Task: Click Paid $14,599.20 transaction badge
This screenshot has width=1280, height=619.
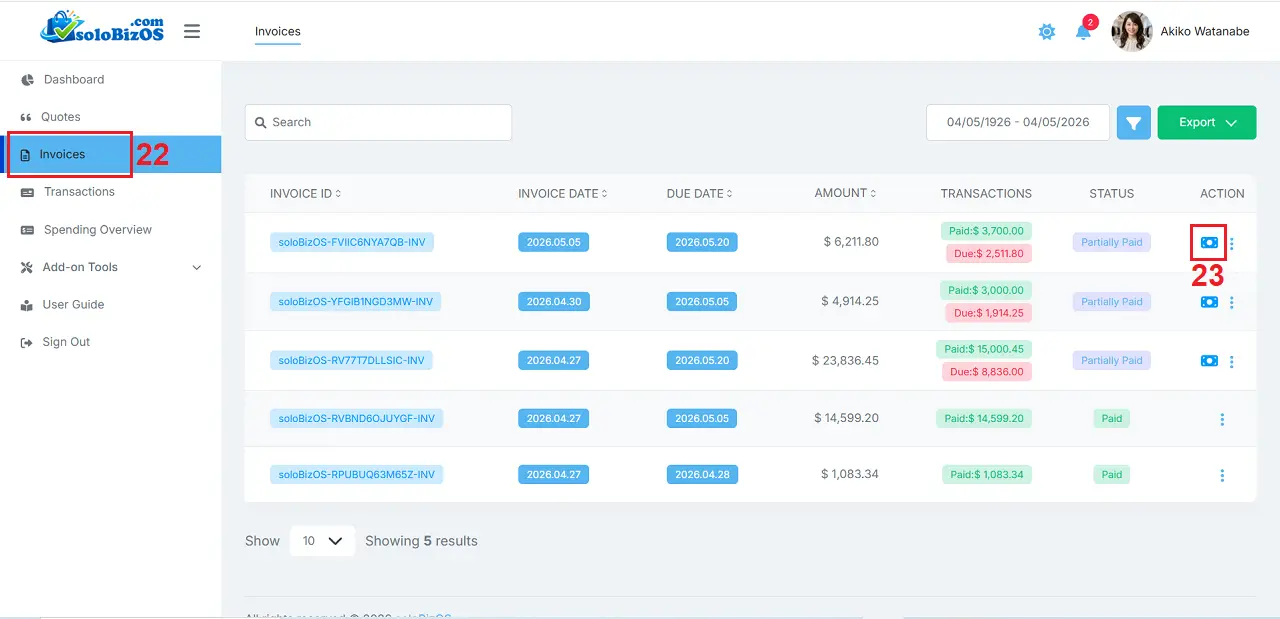Action: [984, 418]
